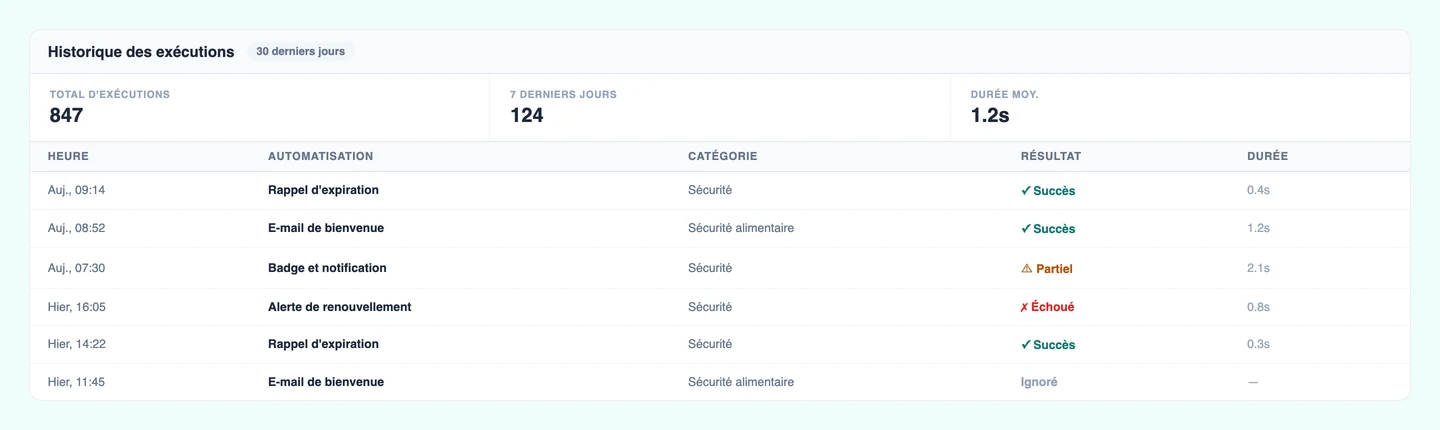The height and width of the screenshot is (430, 1440).
Task: Click the 1.2s duration in the 08:52 row
Action: 1258,228
